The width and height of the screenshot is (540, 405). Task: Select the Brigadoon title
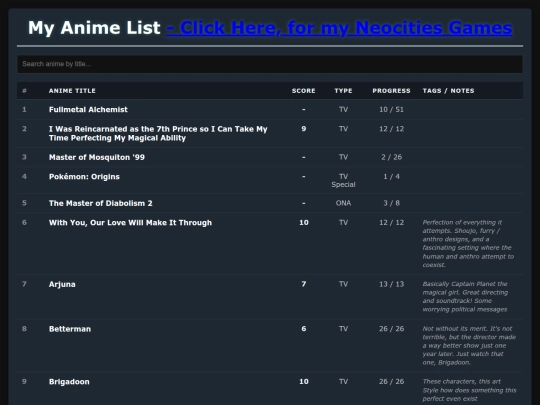[x=69, y=382]
